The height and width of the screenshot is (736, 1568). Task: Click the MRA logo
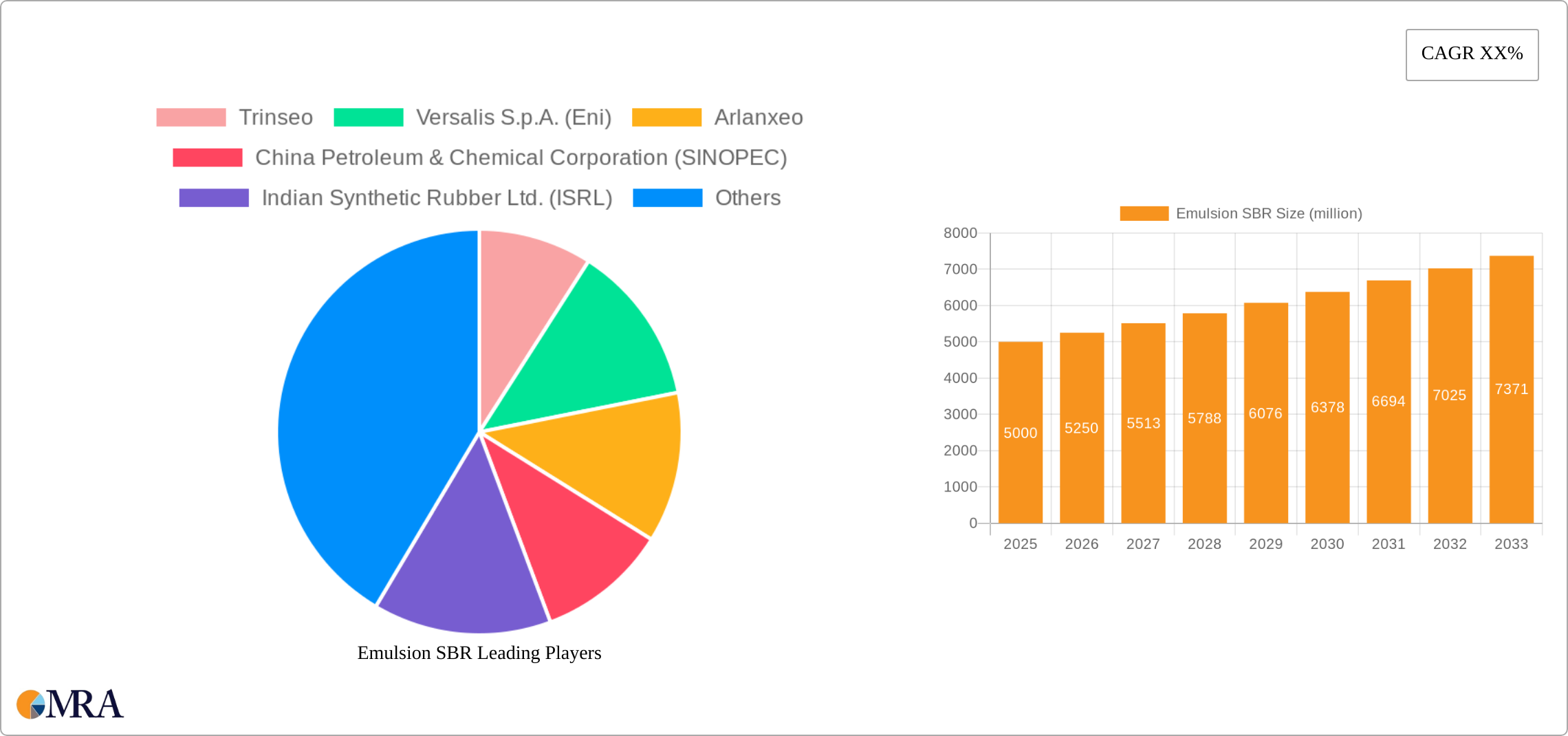point(69,704)
